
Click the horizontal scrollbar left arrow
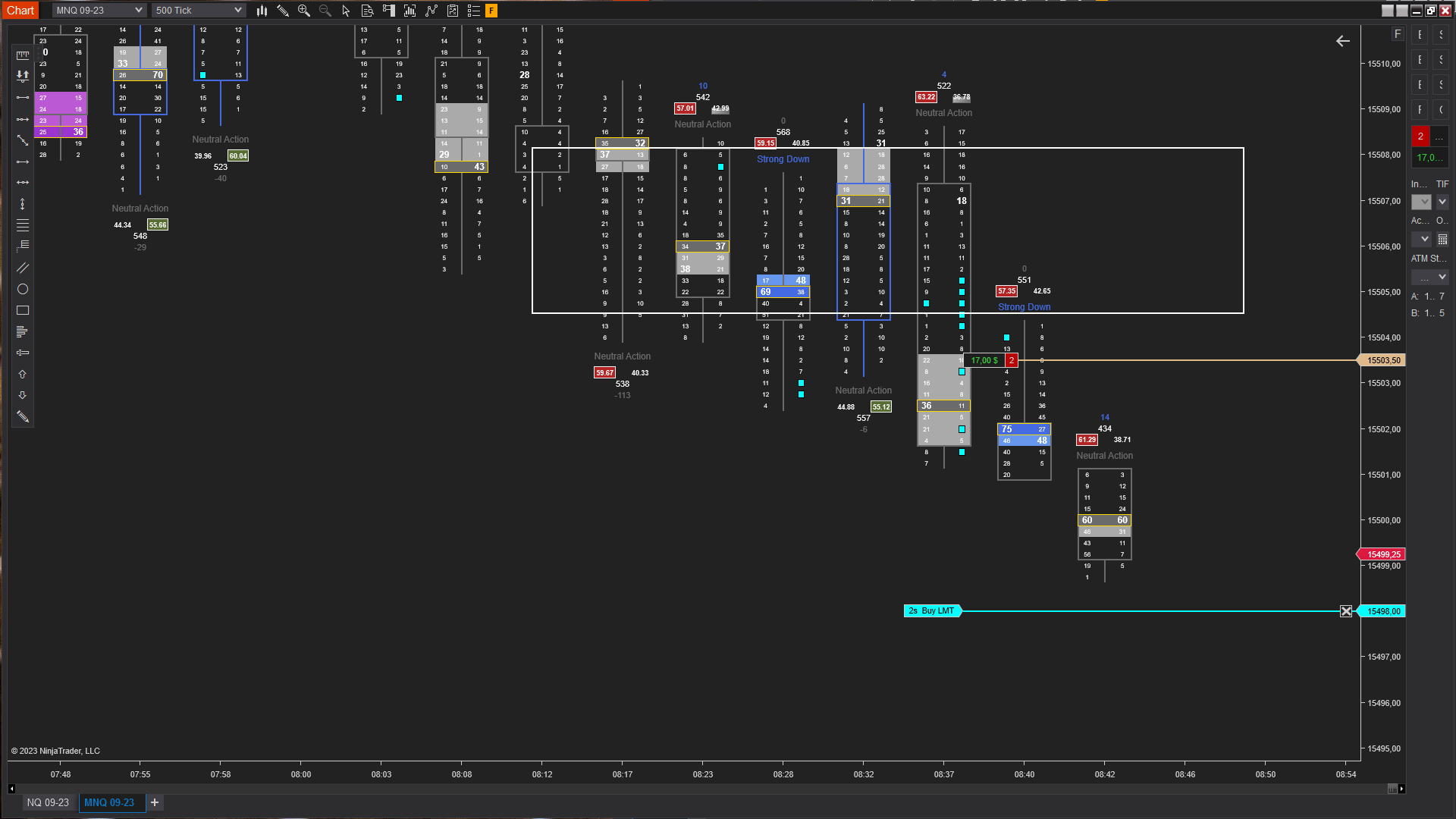click(11, 789)
